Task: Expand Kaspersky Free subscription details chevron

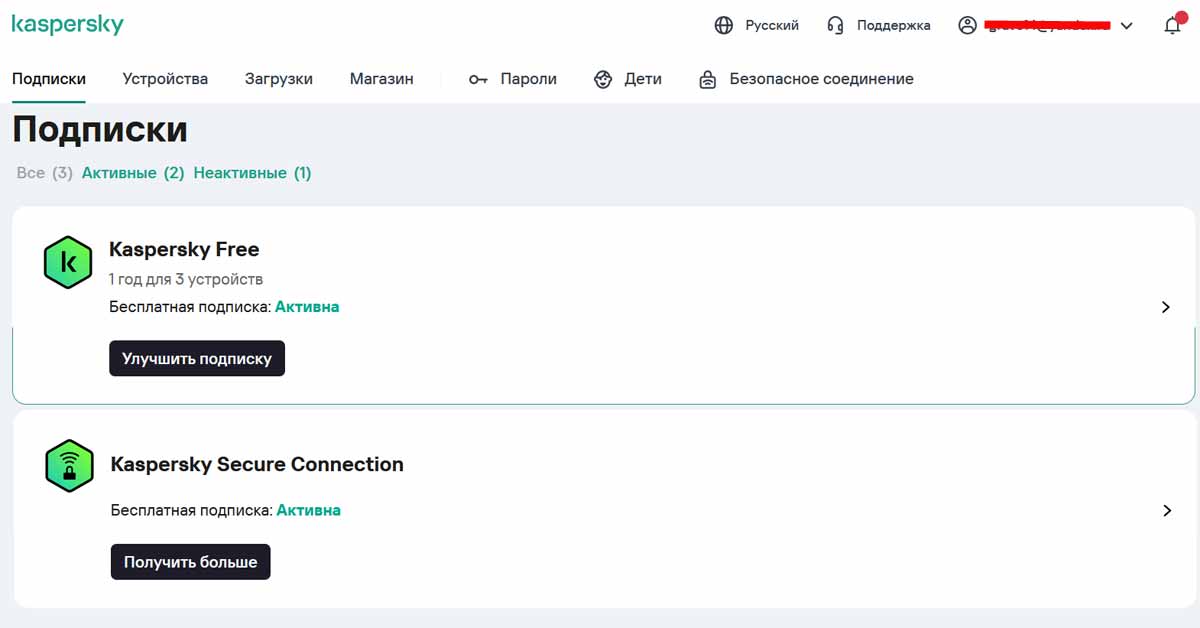Action: click(x=1165, y=307)
